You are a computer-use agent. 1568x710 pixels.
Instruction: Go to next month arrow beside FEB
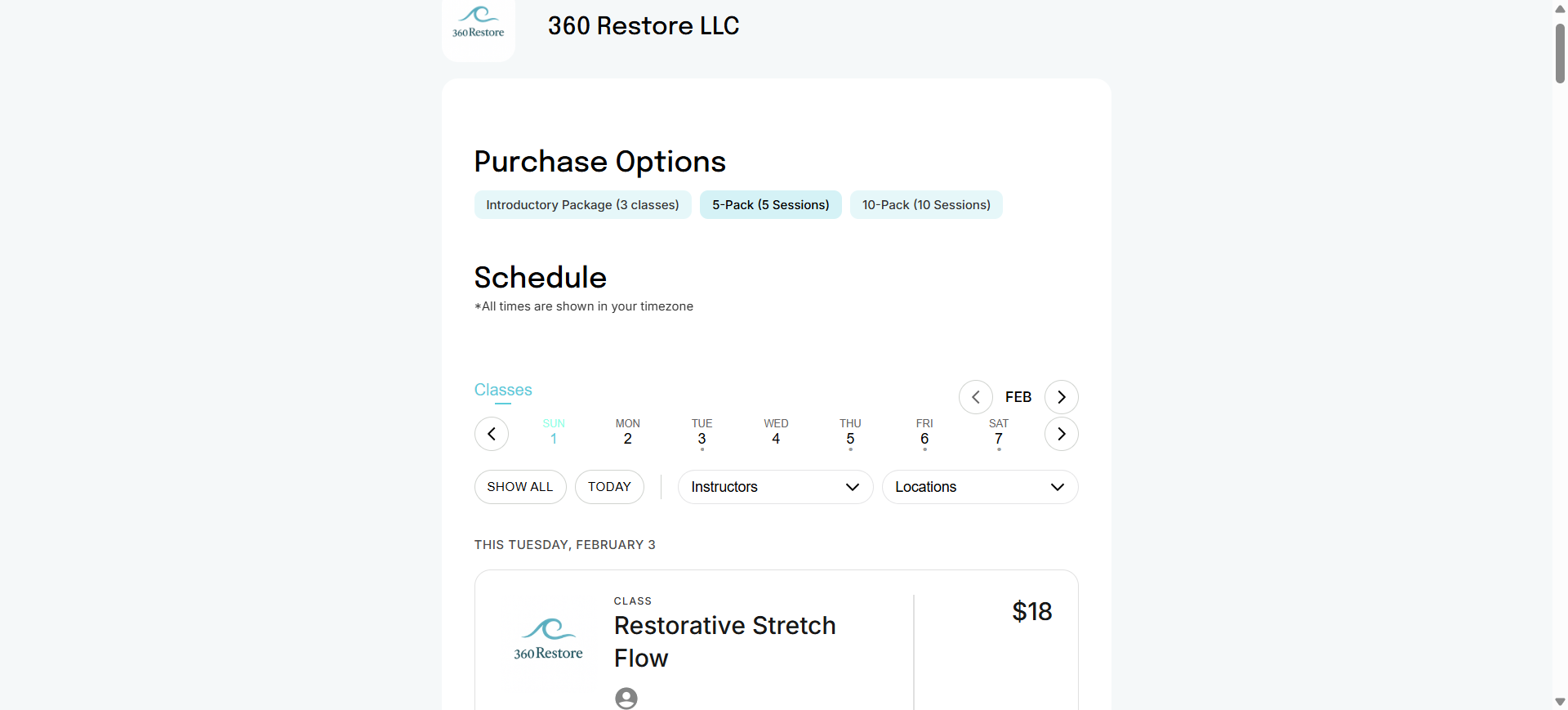(1061, 397)
